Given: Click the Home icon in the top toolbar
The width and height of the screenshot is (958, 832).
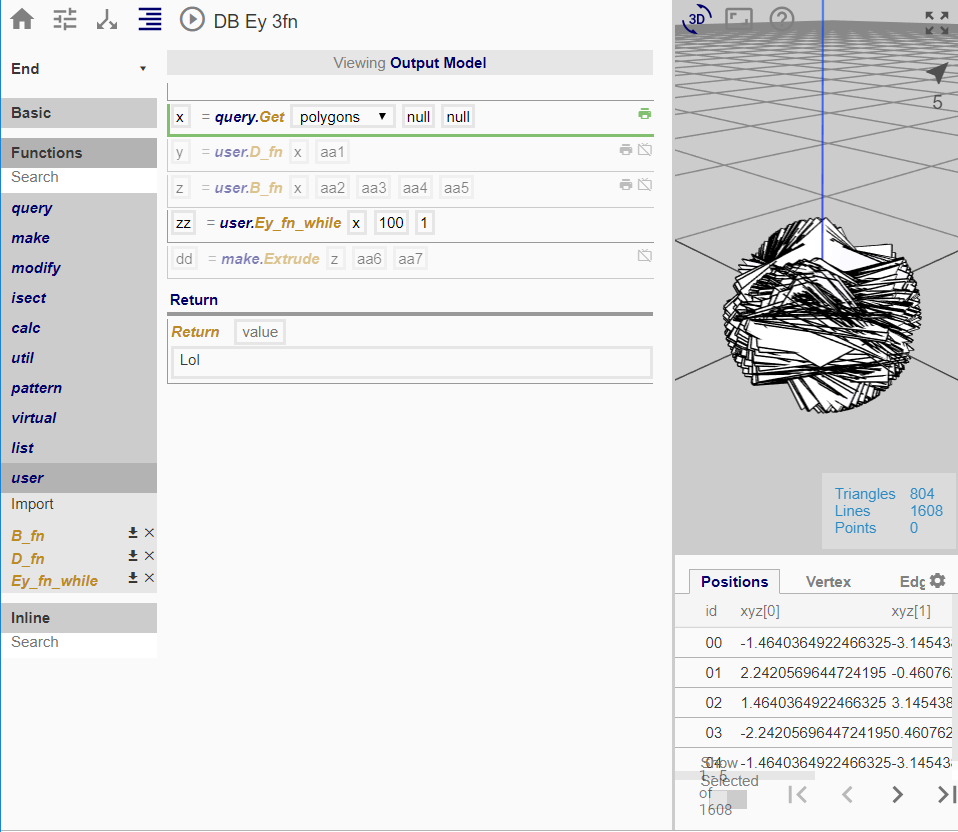Looking at the screenshot, I should tap(21, 19).
